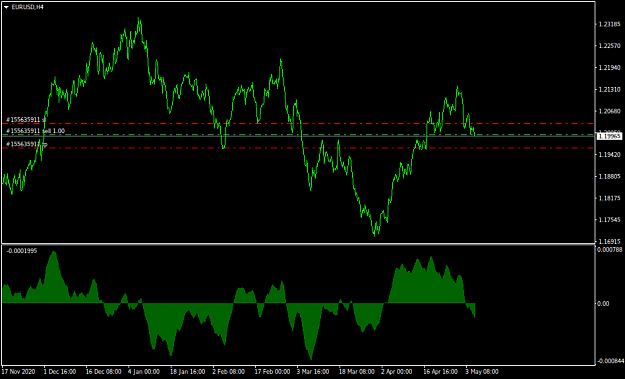This screenshot has width=625, height=379.
Task: Click the EURUSD,H4 chart title
Action: (x=28, y=7)
